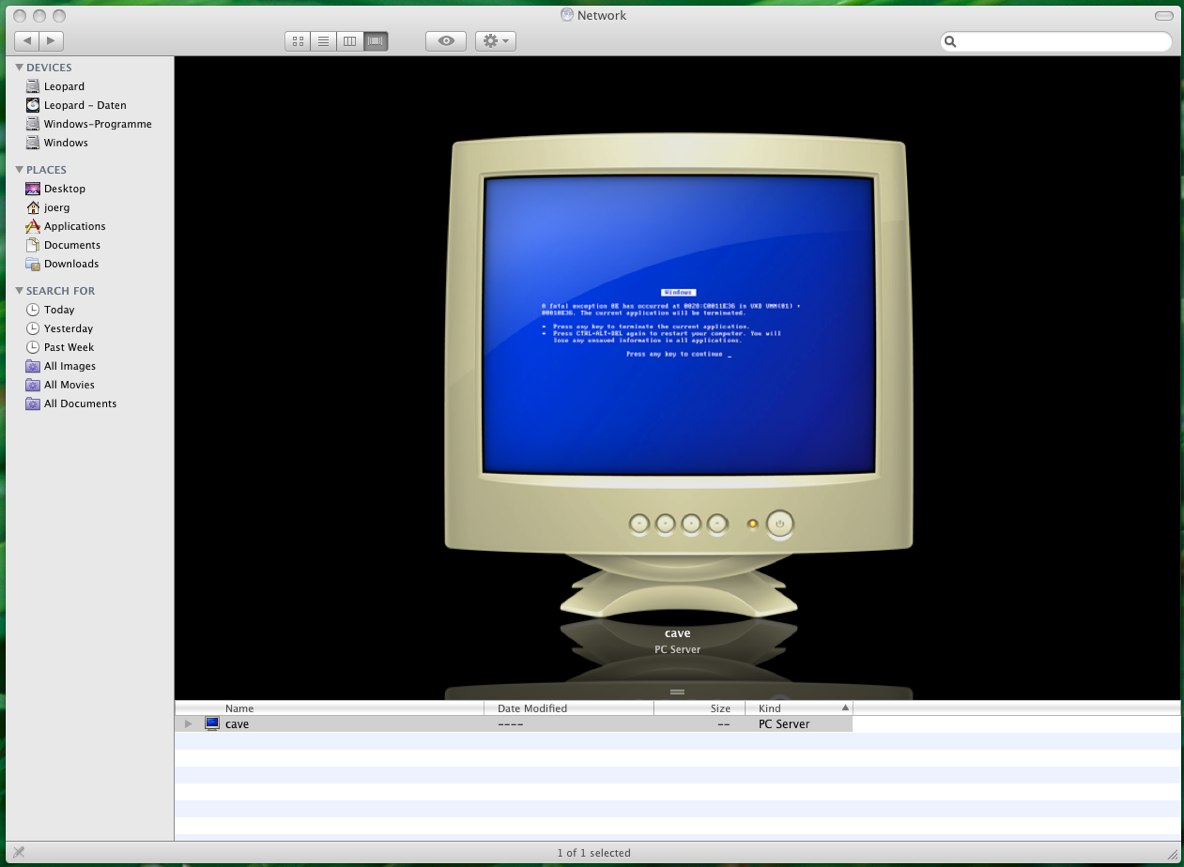The height and width of the screenshot is (867, 1184).
Task: Open the Downloads folder
Action: click(70, 263)
